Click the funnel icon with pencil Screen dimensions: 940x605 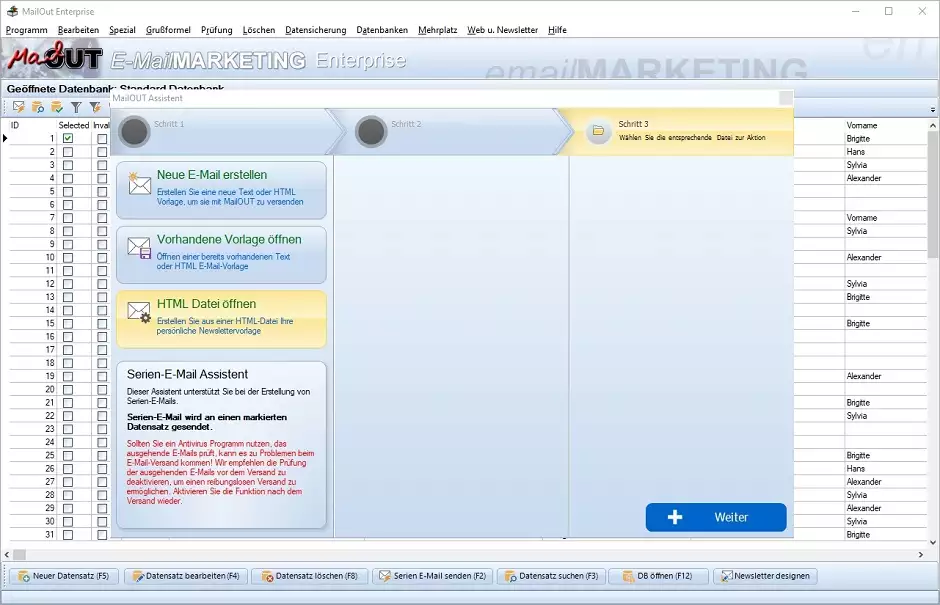point(95,107)
